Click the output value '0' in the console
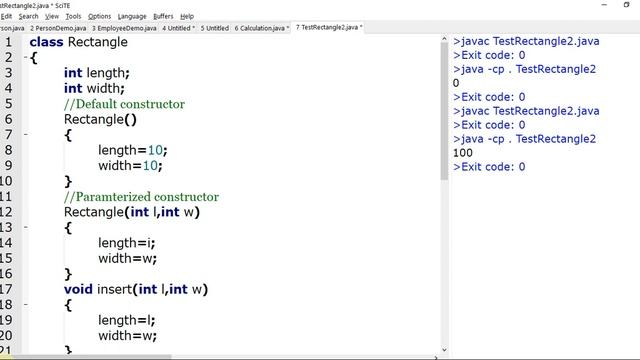The image size is (640, 360). tap(456, 83)
